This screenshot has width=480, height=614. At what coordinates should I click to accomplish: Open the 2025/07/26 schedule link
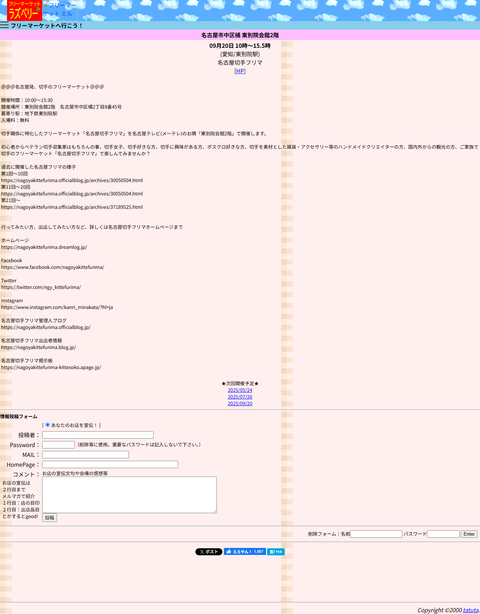240,397
